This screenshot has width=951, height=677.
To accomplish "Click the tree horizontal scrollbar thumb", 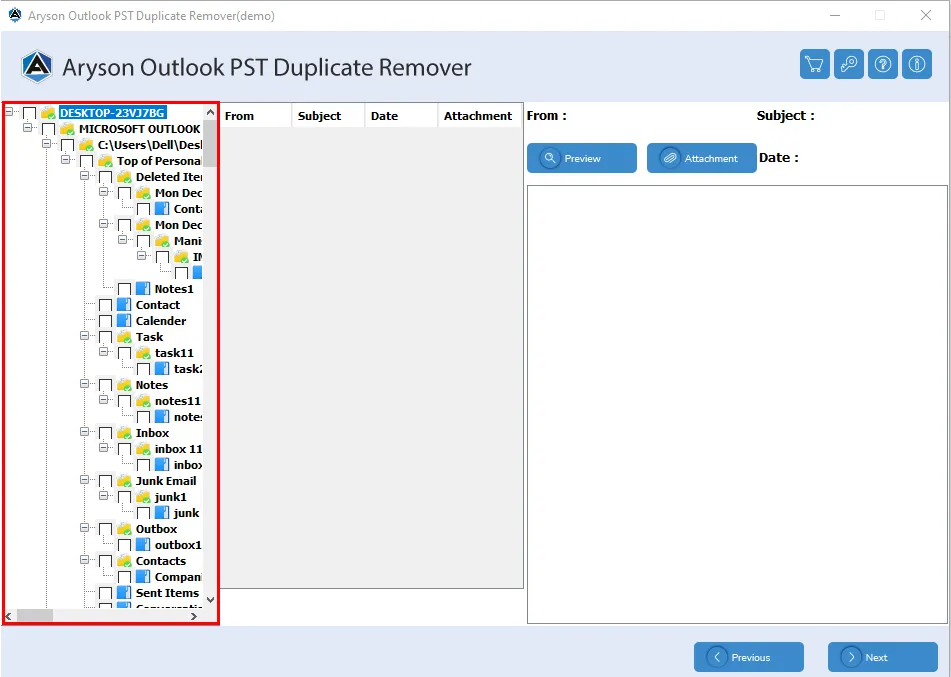I will [x=35, y=616].
